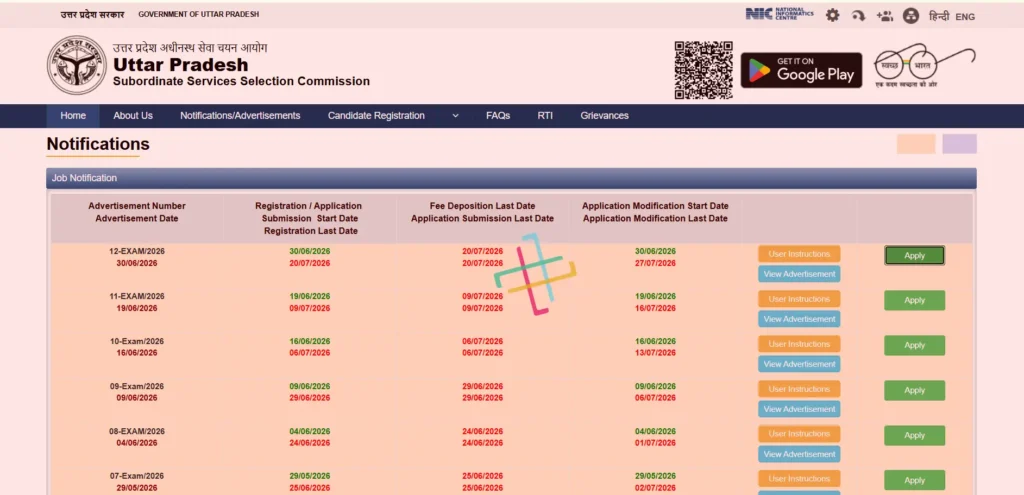Go to the Grievances menu item
The height and width of the screenshot is (495, 1024).
[604, 116]
